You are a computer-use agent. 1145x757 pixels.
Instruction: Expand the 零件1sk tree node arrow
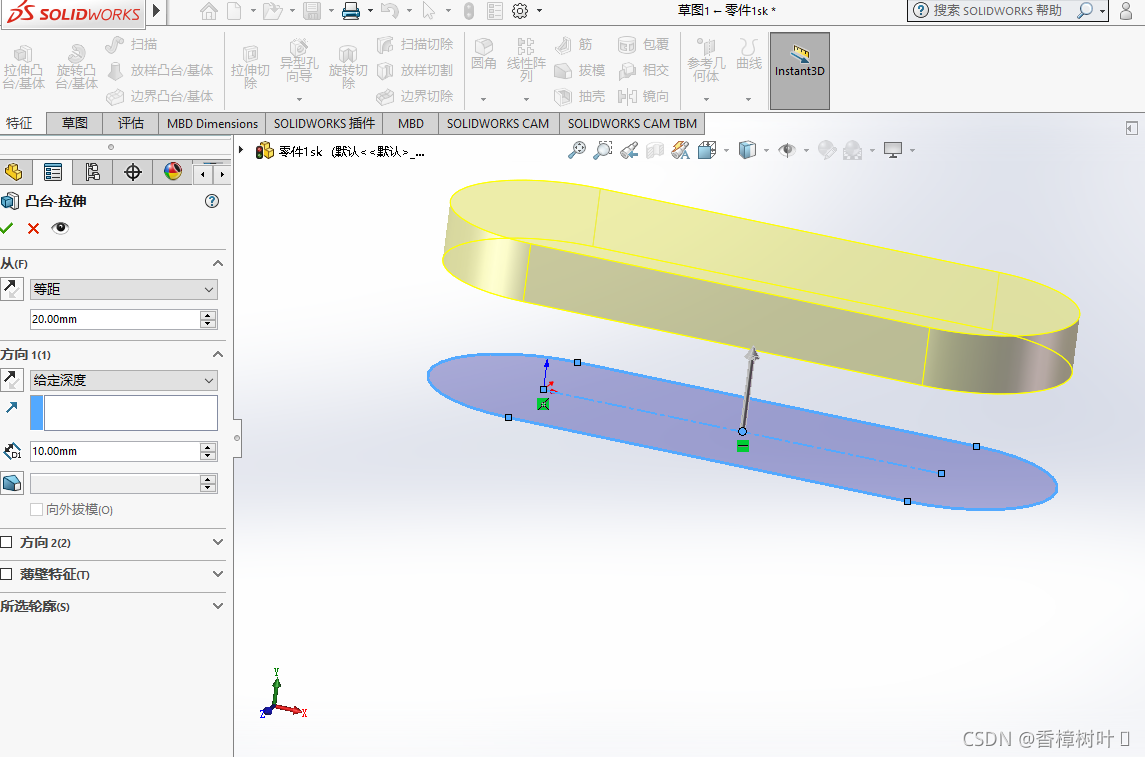tap(241, 150)
